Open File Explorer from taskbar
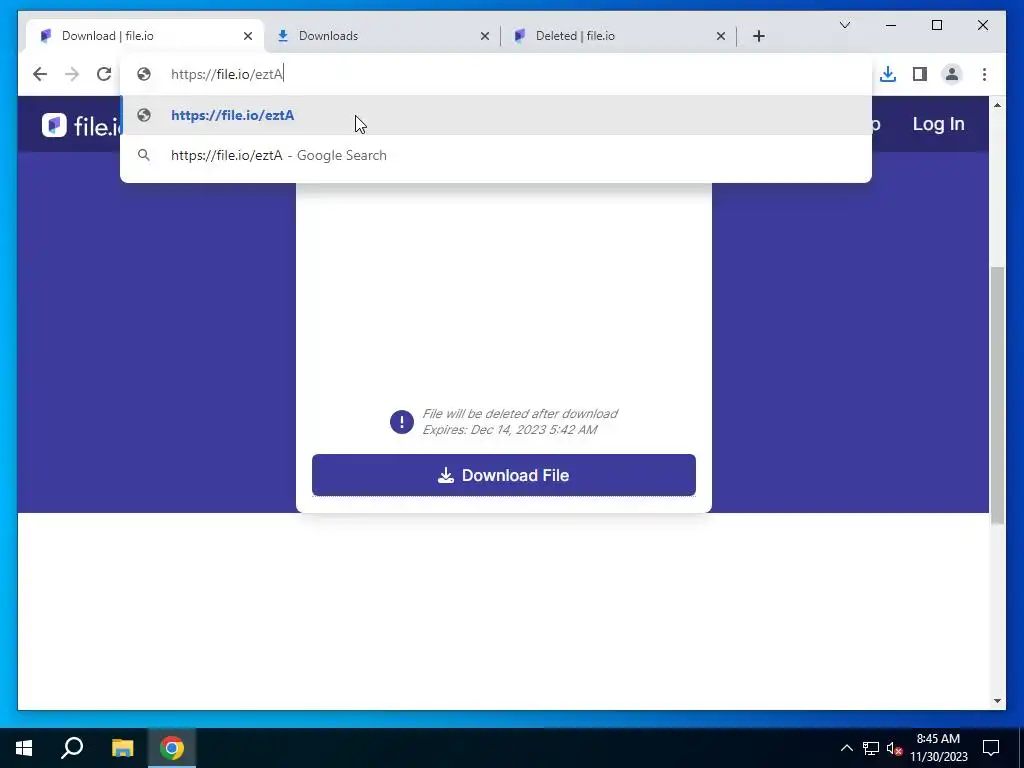The height and width of the screenshot is (768, 1024). [122, 748]
